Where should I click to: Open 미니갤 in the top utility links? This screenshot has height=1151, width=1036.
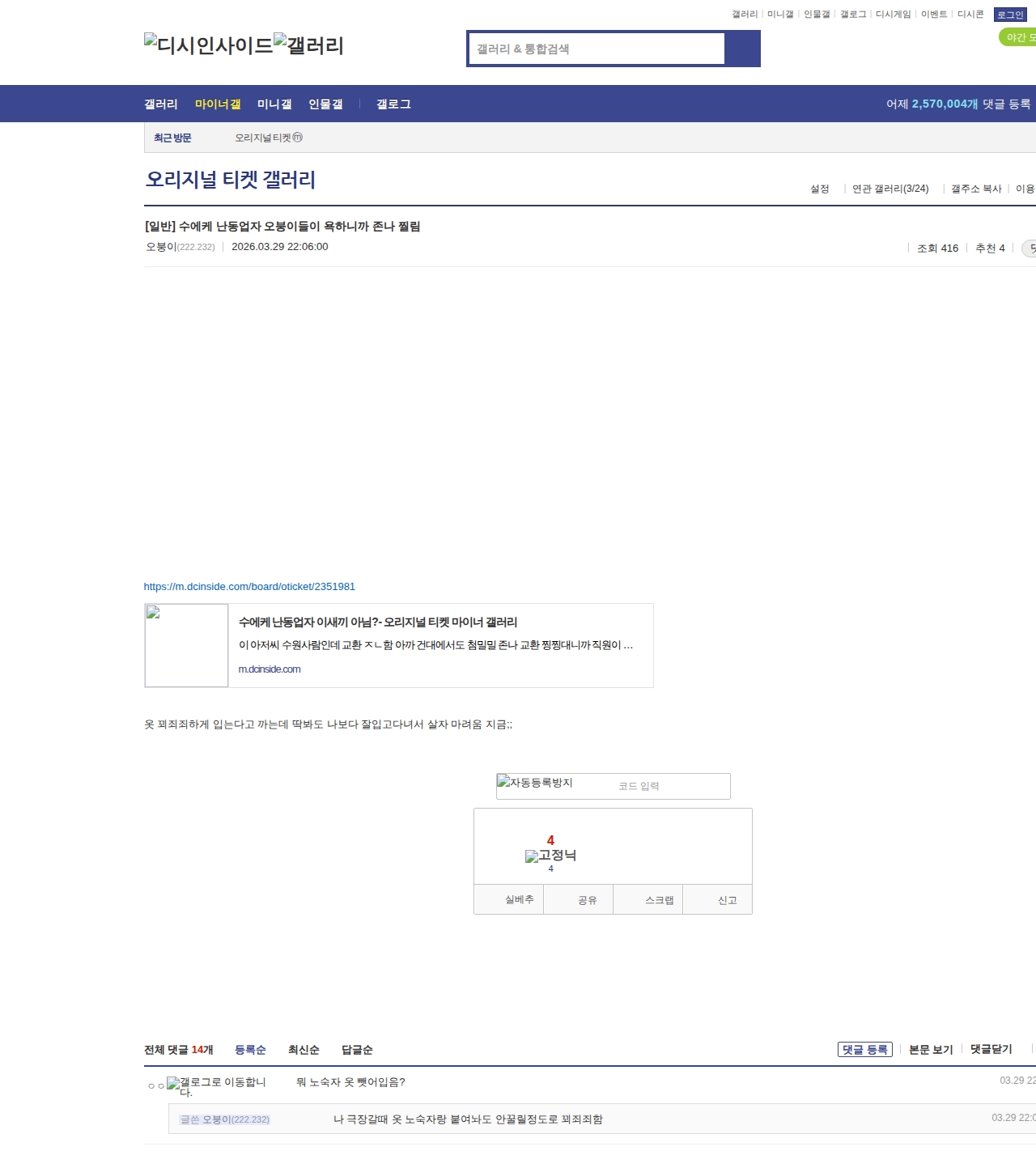click(780, 15)
